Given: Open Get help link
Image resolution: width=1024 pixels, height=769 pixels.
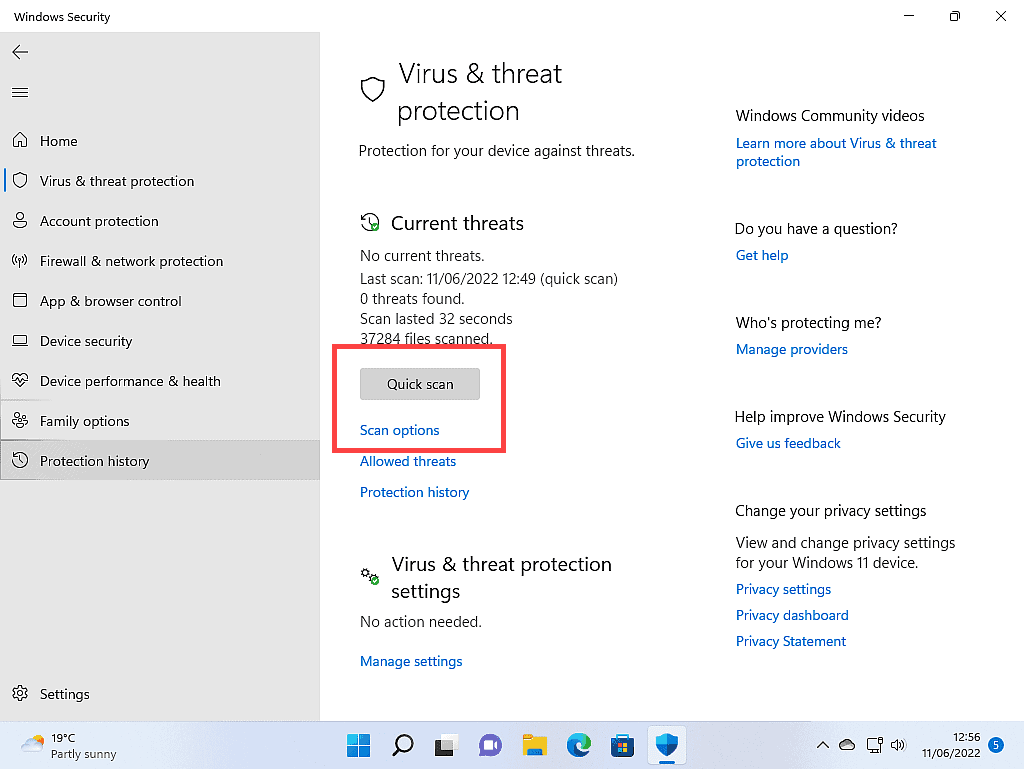Looking at the screenshot, I should point(762,255).
